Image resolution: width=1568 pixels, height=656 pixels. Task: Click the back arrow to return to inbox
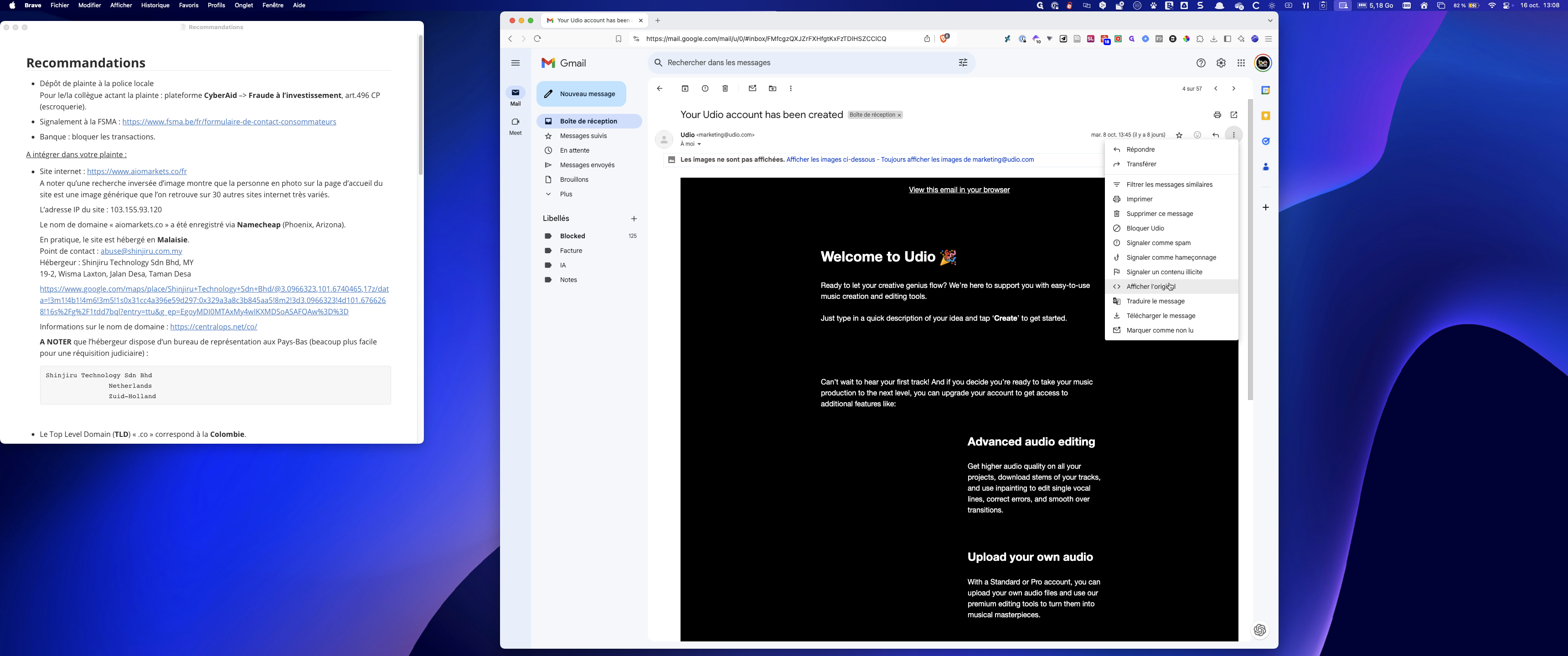[659, 89]
